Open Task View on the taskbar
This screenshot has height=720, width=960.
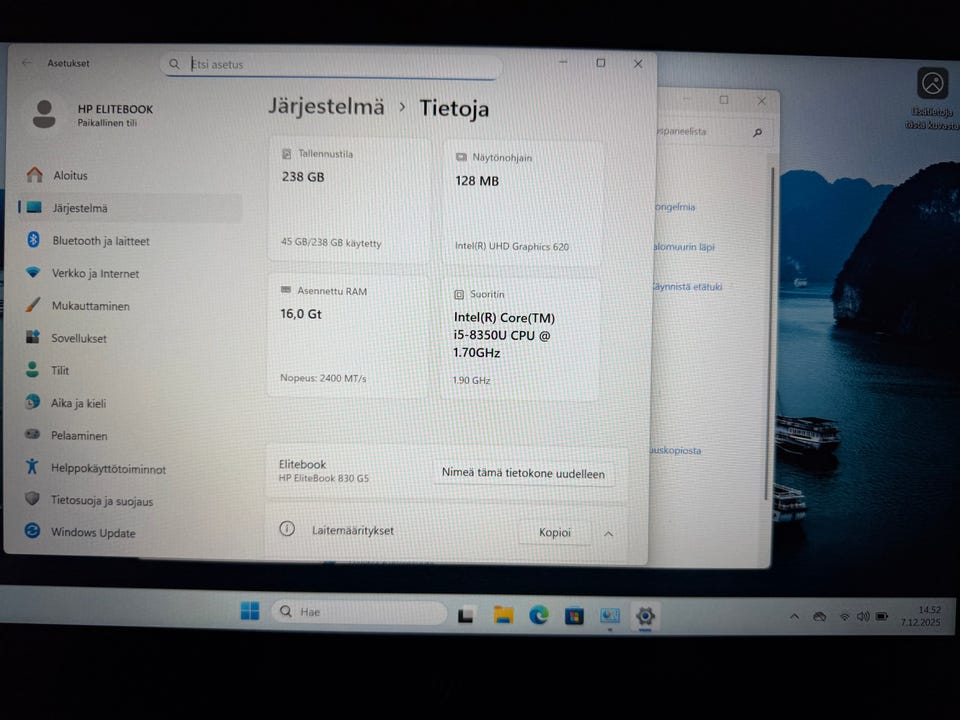(466, 614)
